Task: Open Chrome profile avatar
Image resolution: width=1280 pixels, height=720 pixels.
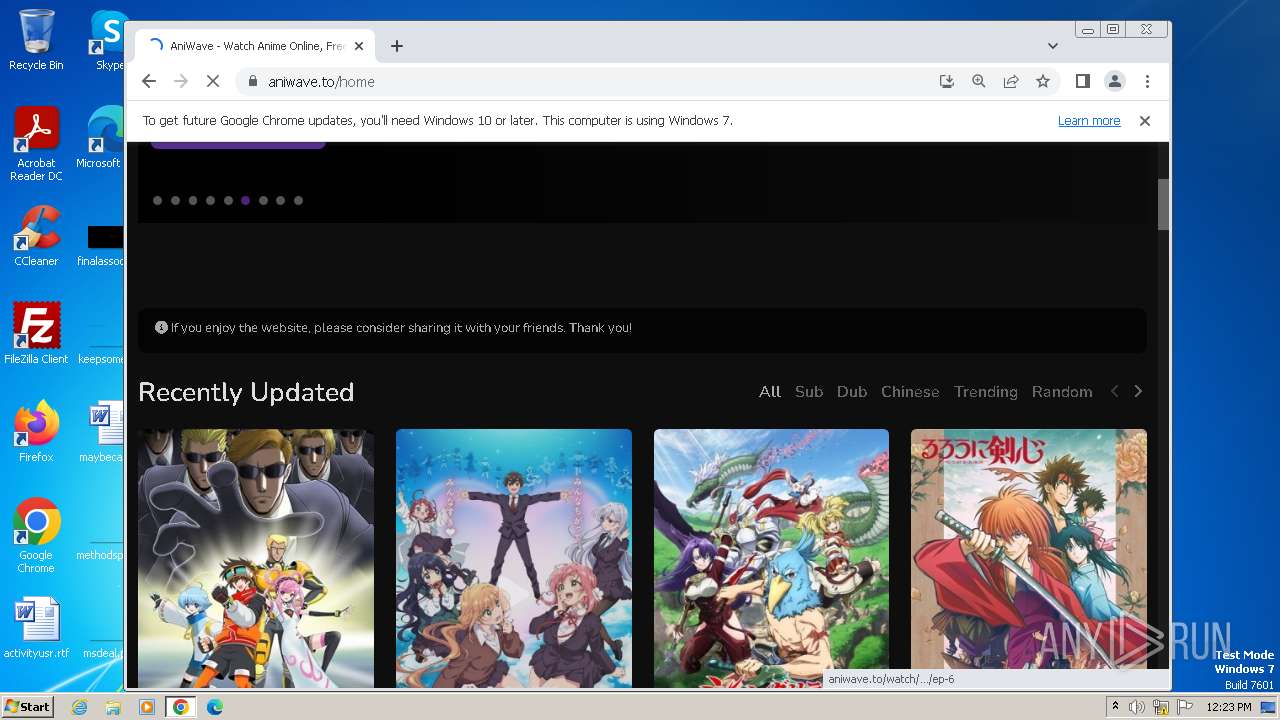Action: (x=1115, y=82)
